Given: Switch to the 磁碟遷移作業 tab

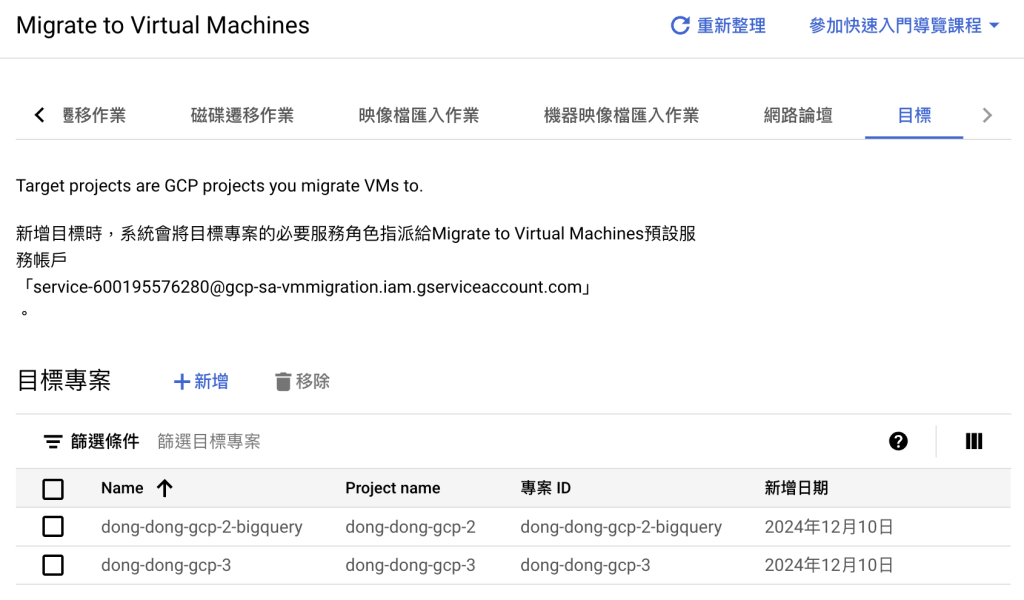Looking at the screenshot, I should click(242, 116).
